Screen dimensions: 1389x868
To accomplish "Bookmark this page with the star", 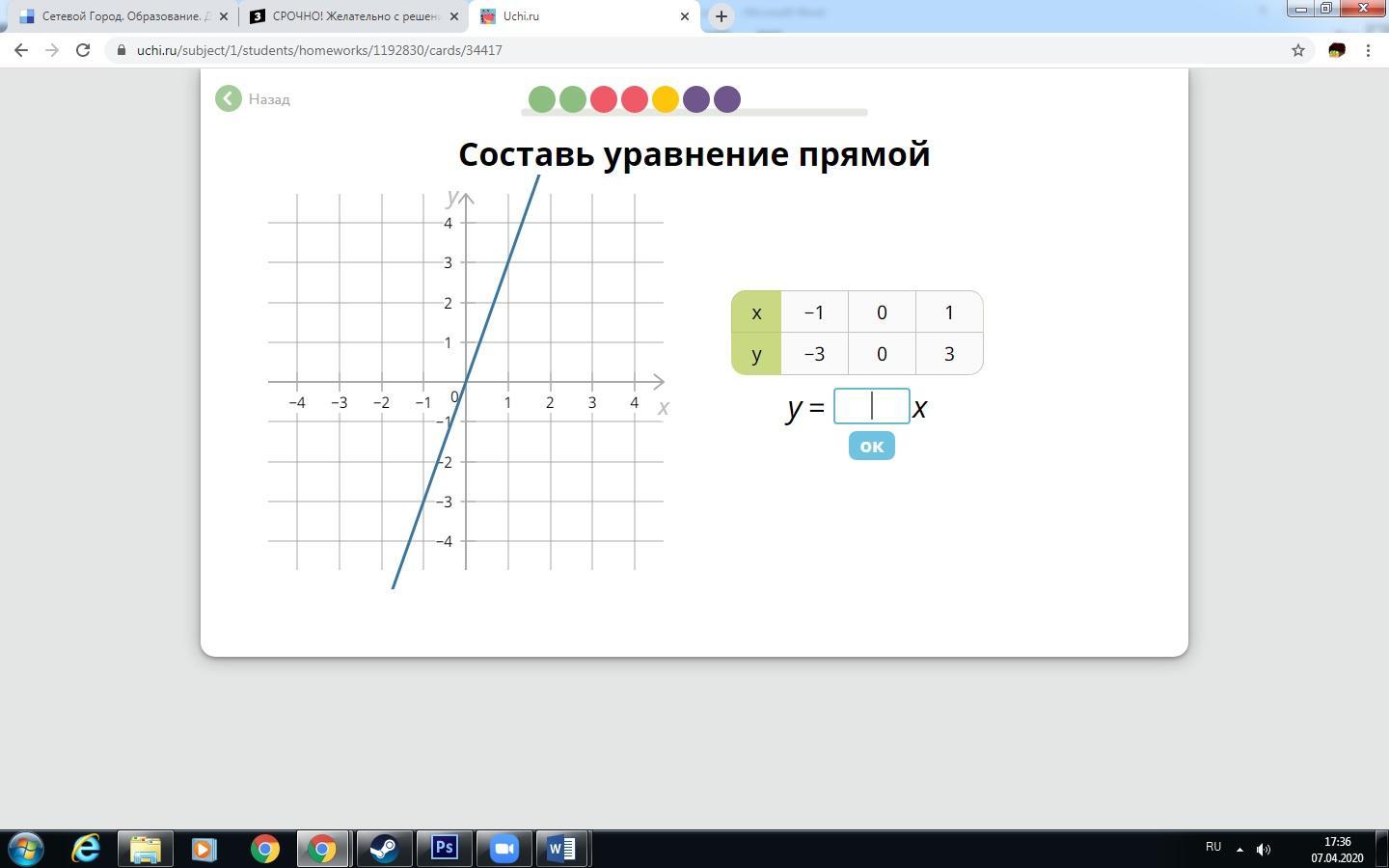I will (1298, 50).
